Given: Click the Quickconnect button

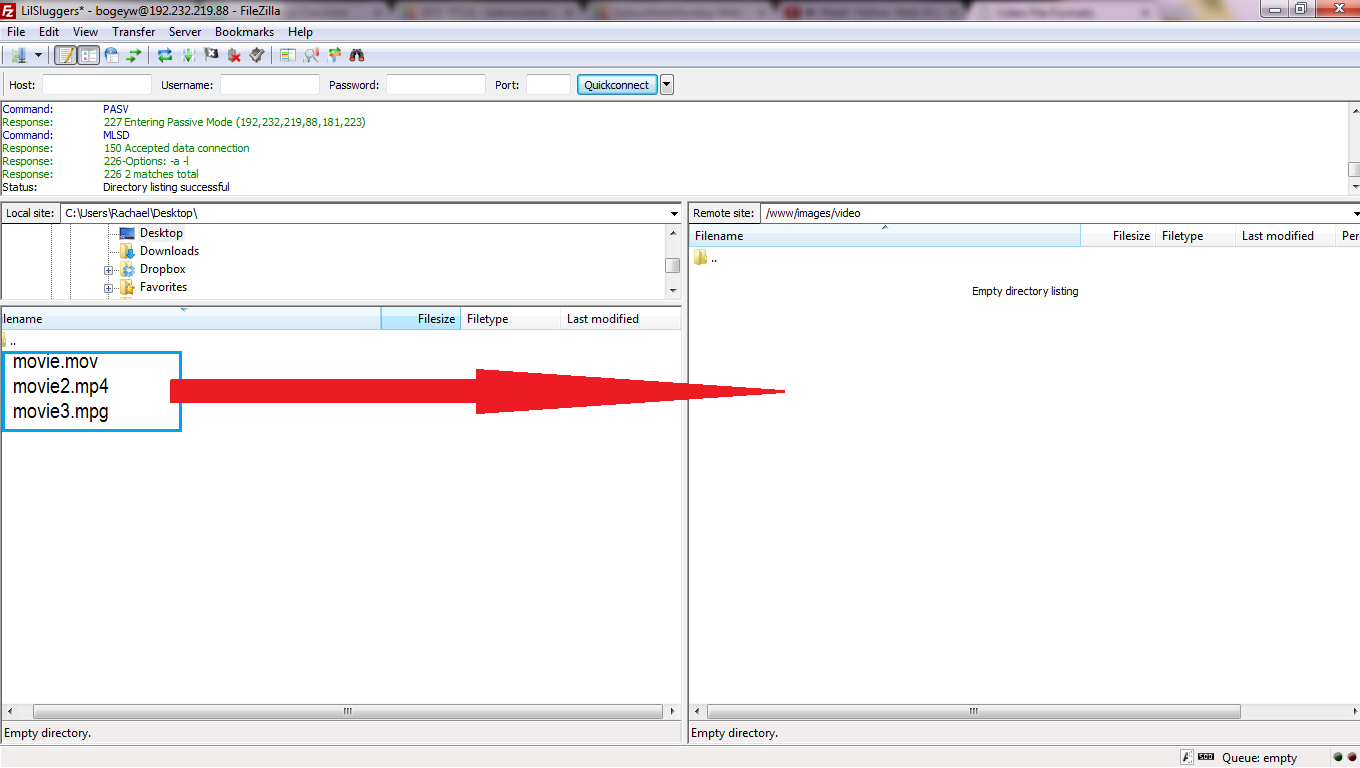Looking at the screenshot, I should pos(617,85).
